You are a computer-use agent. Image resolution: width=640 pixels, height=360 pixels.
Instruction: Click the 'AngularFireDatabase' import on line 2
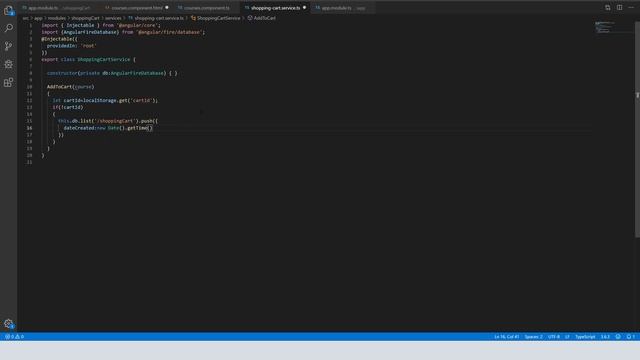point(91,32)
